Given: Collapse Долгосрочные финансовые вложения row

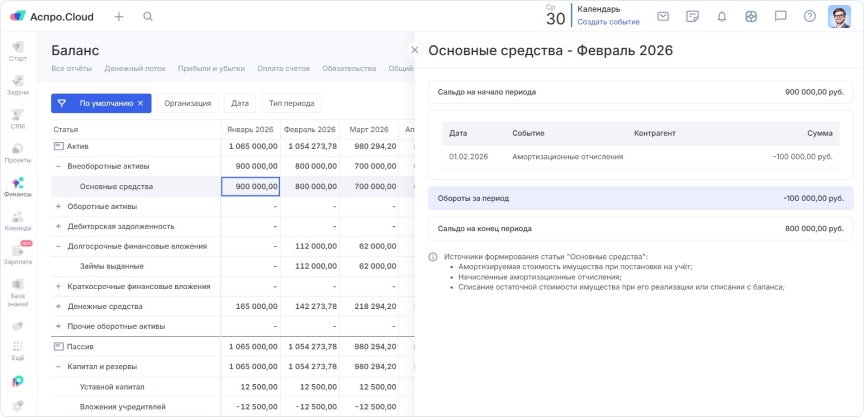Looking at the screenshot, I should [58, 246].
